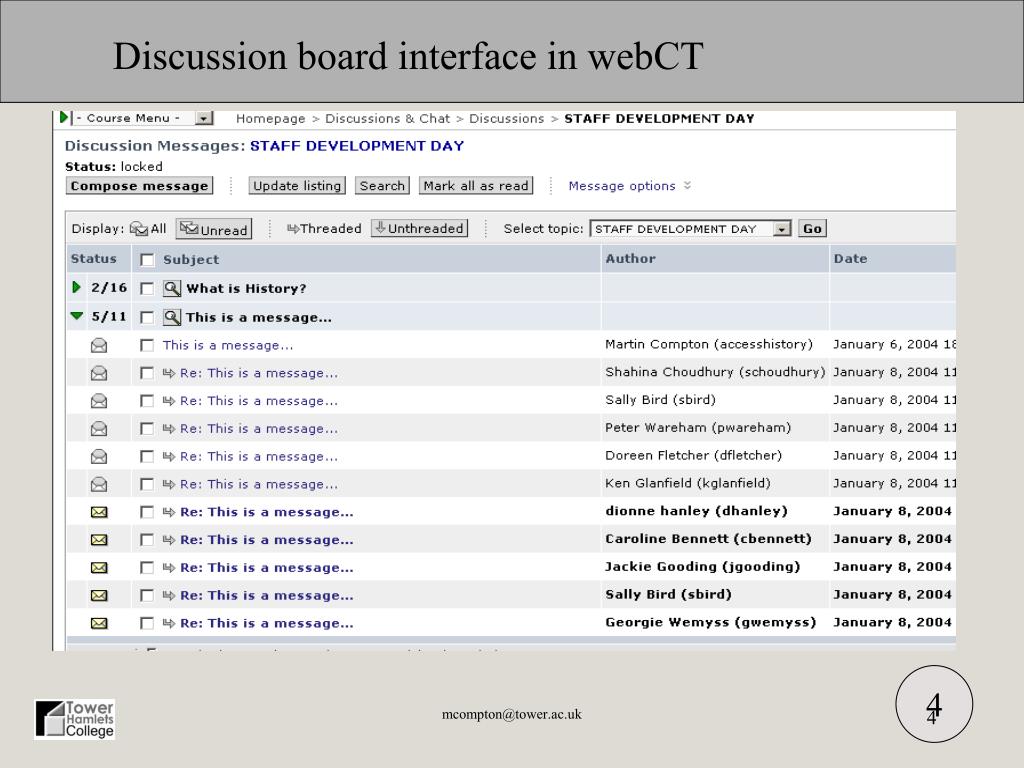This screenshot has width=1024, height=768.
Task: Click reply arrow icon in Georgie Wemyss row
Action: click(168, 624)
